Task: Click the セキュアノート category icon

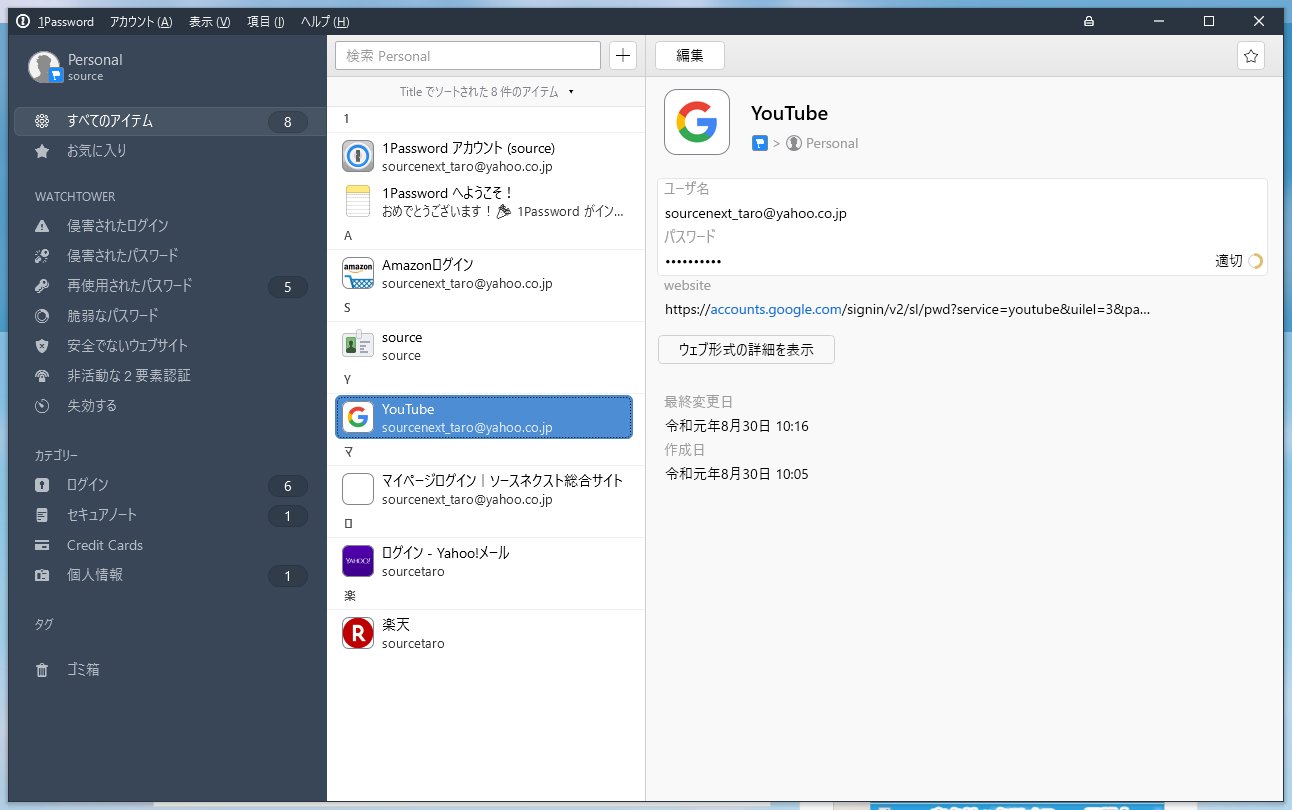Action: 42,515
